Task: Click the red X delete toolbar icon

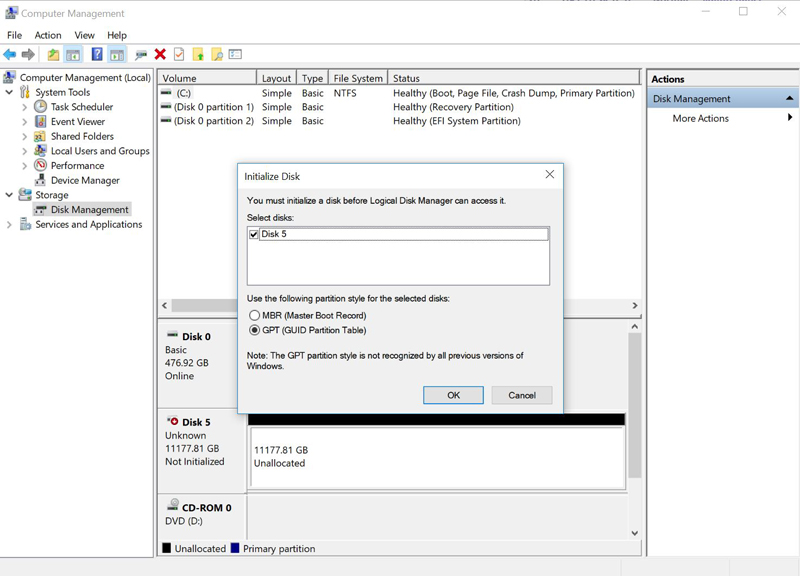Action: coord(160,55)
